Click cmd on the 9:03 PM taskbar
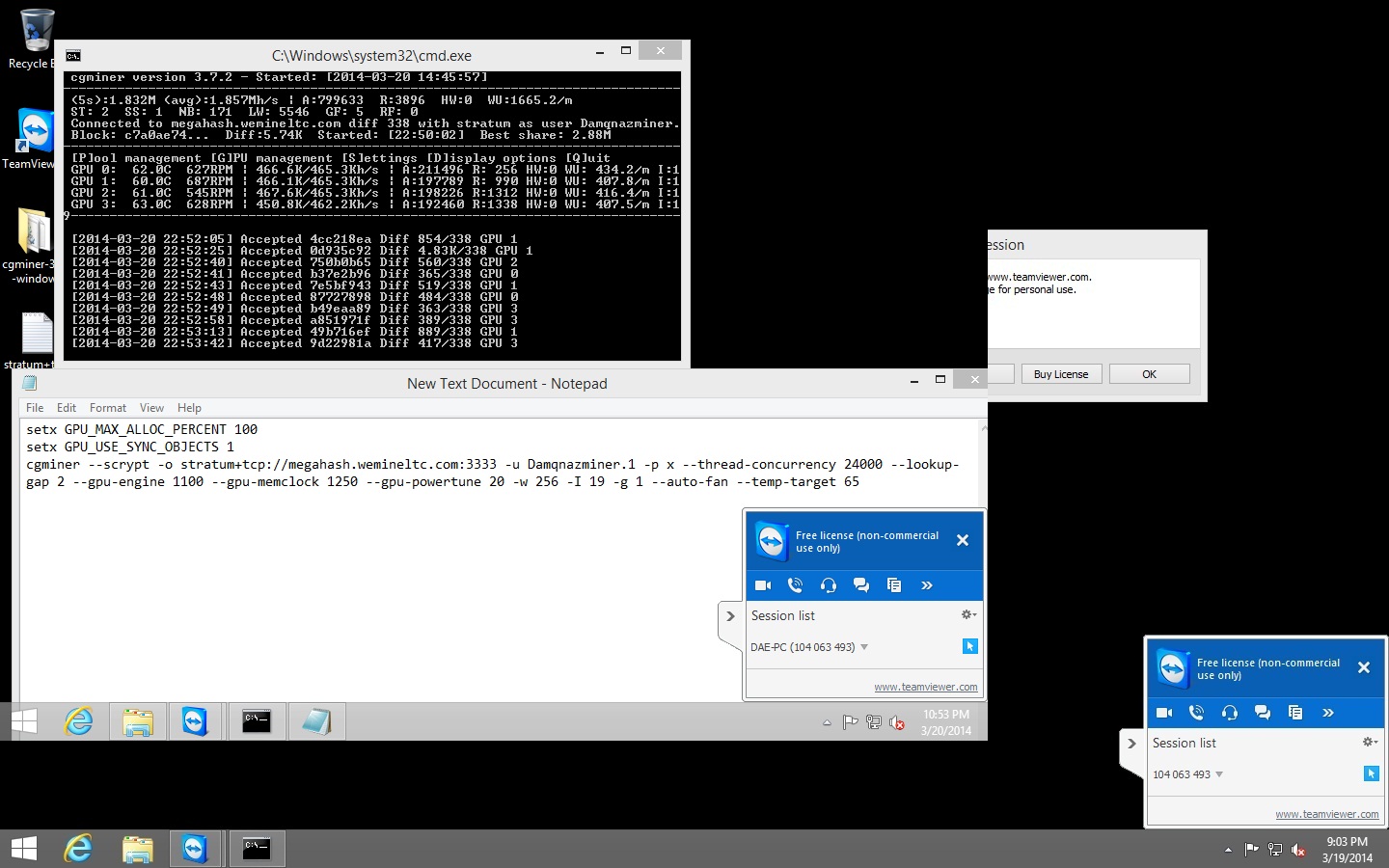 [257, 849]
